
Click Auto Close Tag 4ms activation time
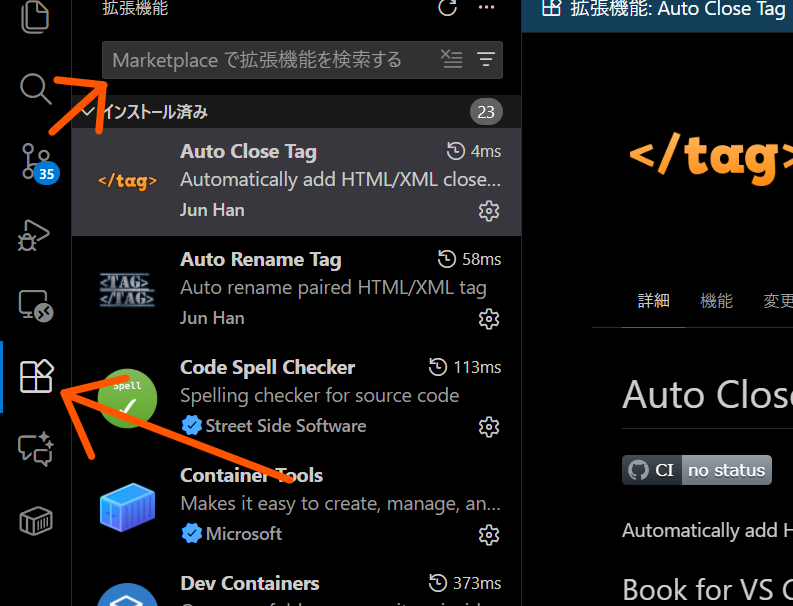[474, 151]
